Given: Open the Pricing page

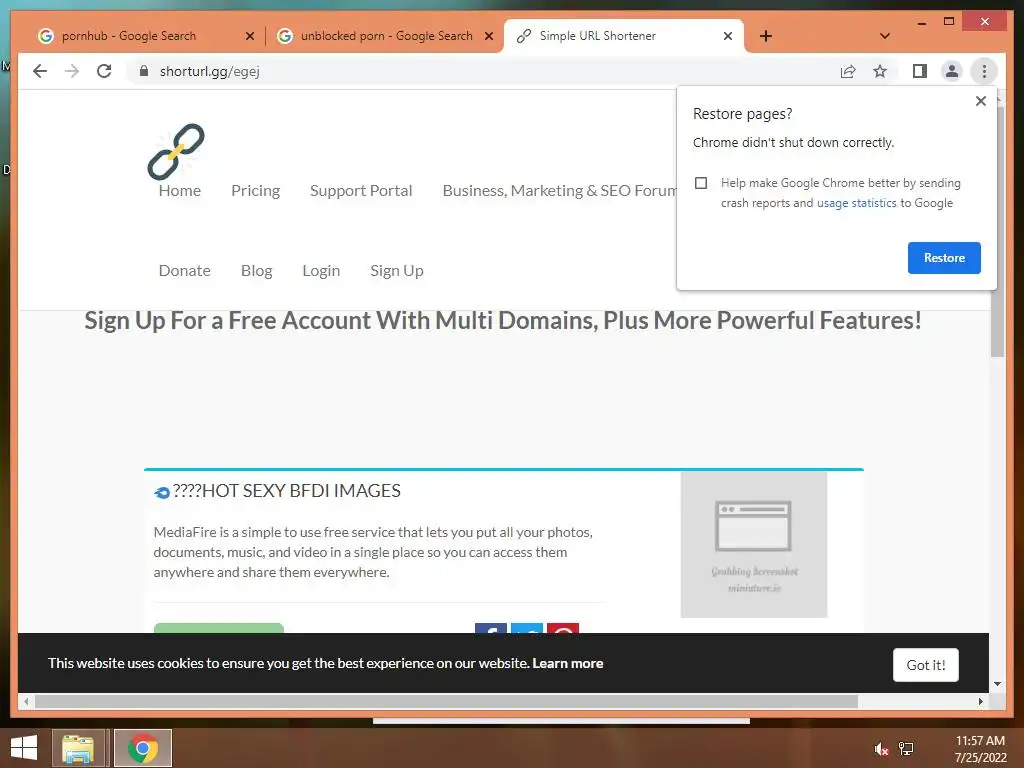Looking at the screenshot, I should point(255,191).
